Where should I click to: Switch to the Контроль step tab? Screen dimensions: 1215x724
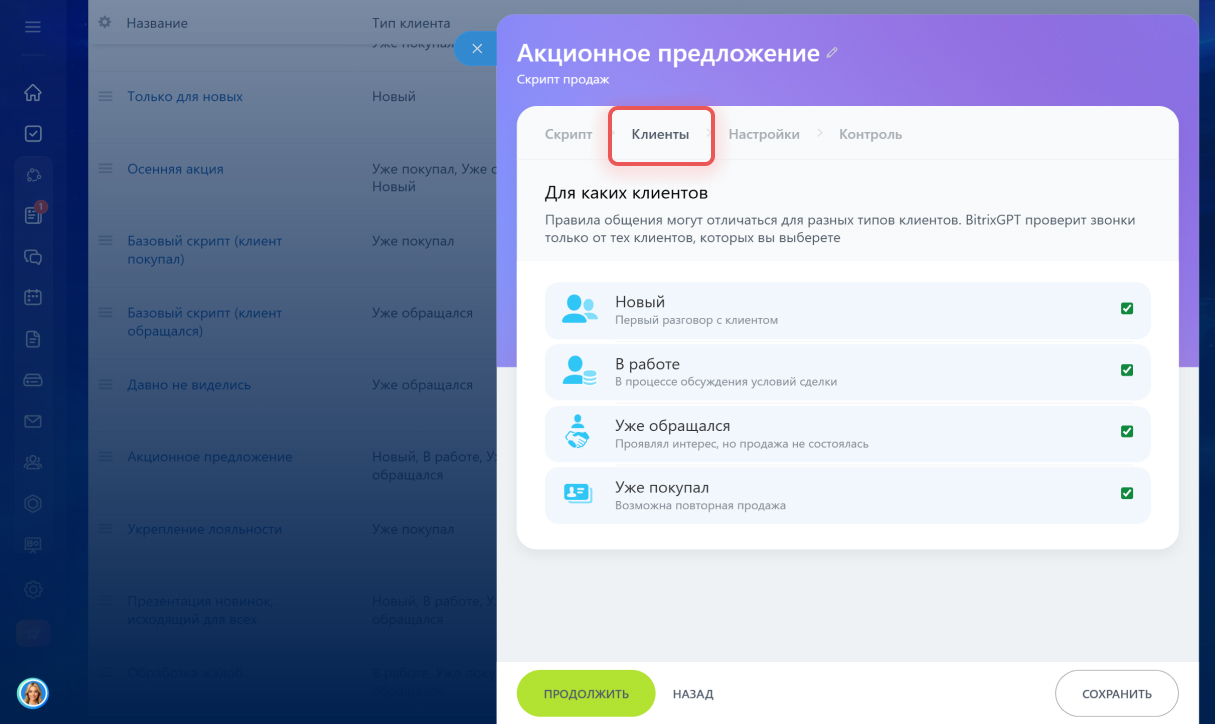point(870,134)
